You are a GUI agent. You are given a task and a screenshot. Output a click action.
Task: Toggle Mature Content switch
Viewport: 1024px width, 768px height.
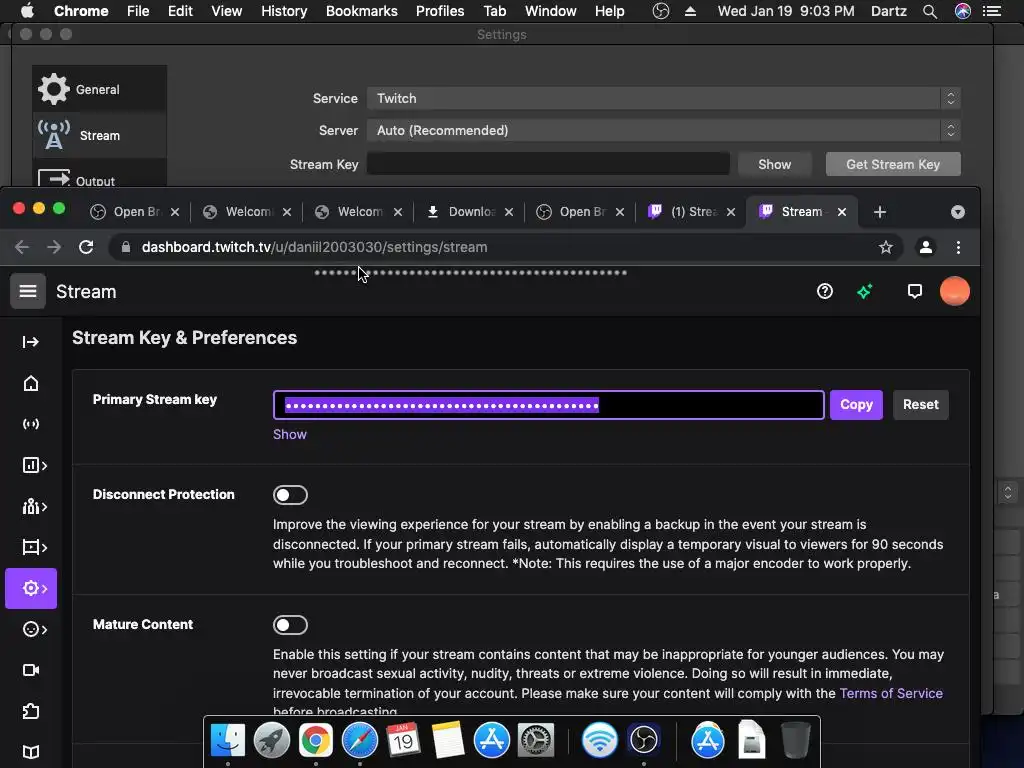[290, 625]
